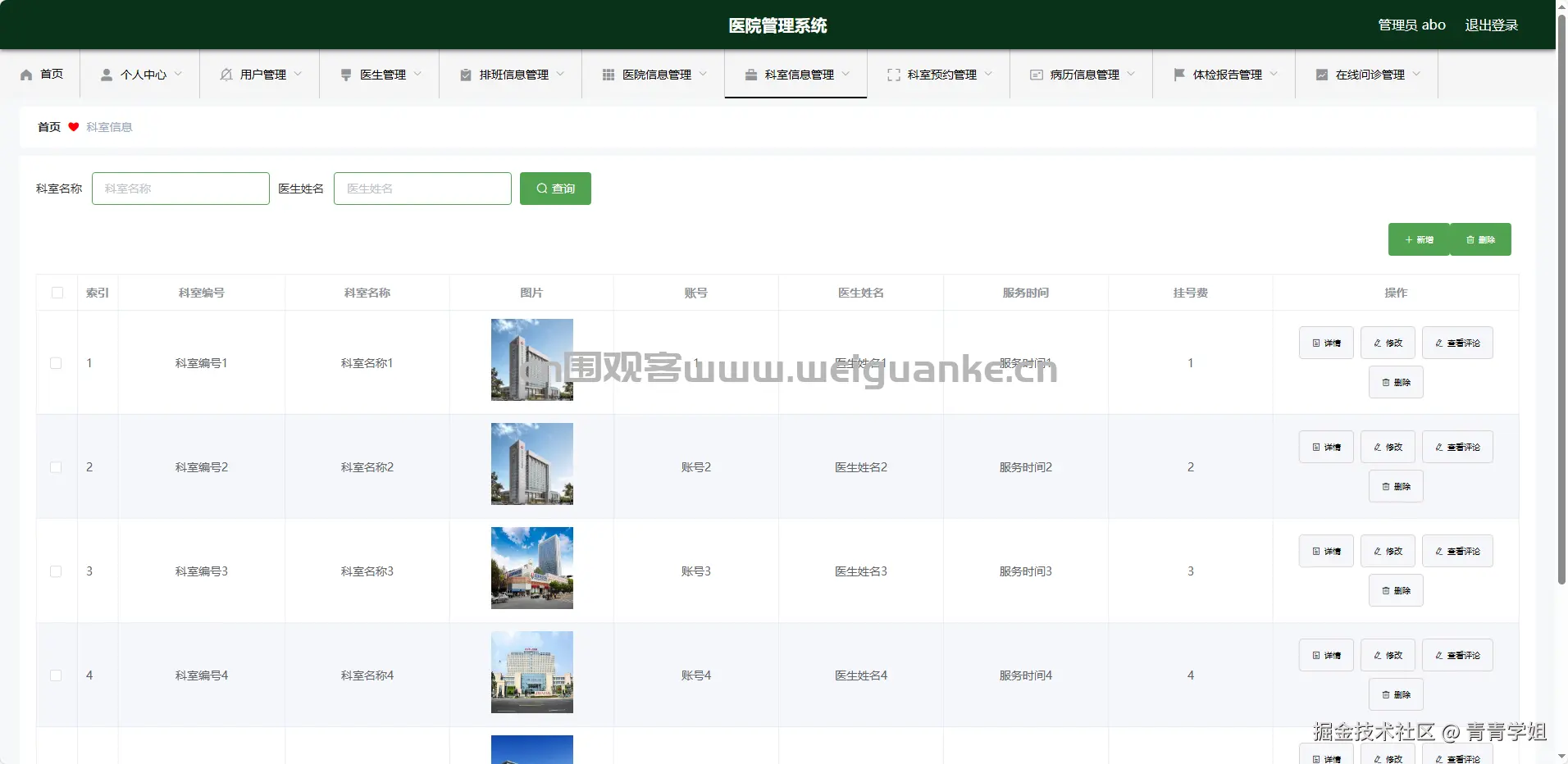Image resolution: width=1568 pixels, height=764 pixels.
Task: Expand the 在线问诊管理 dropdown arrow
Action: tap(1416, 74)
